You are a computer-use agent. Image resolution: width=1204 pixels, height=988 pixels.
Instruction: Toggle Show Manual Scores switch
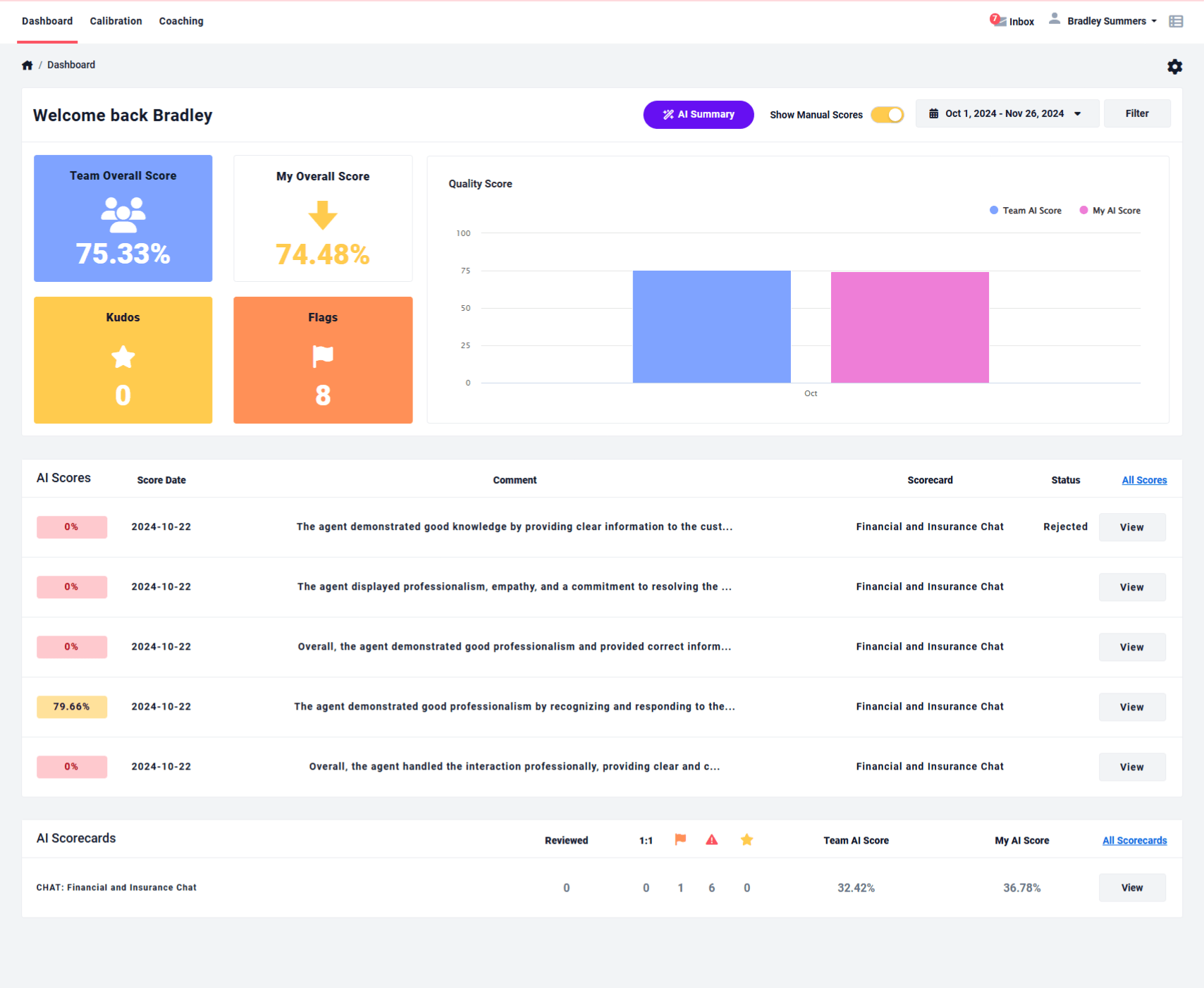pyautogui.click(x=887, y=114)
